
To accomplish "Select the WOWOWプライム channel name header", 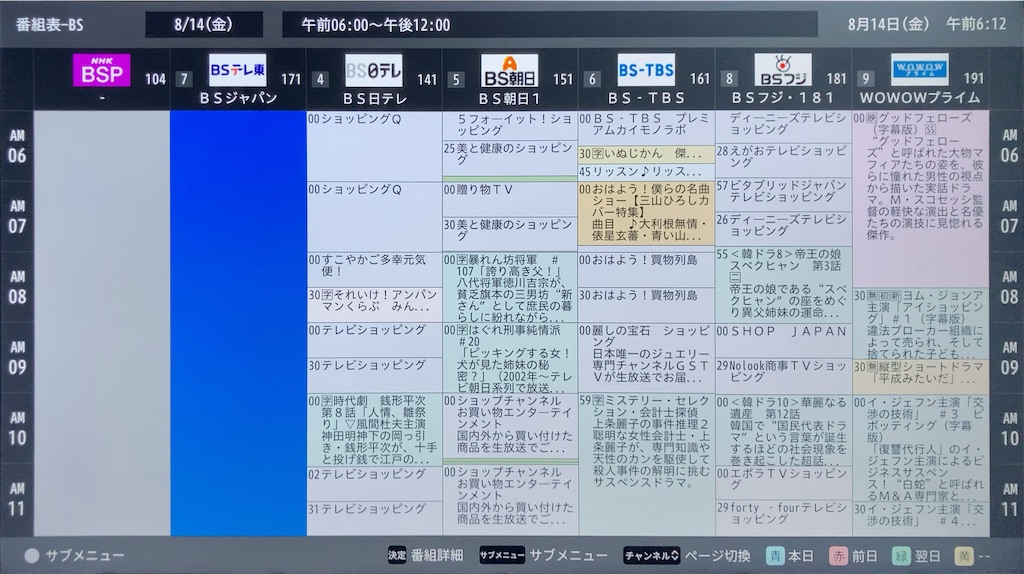I will (x=920, y=98).
